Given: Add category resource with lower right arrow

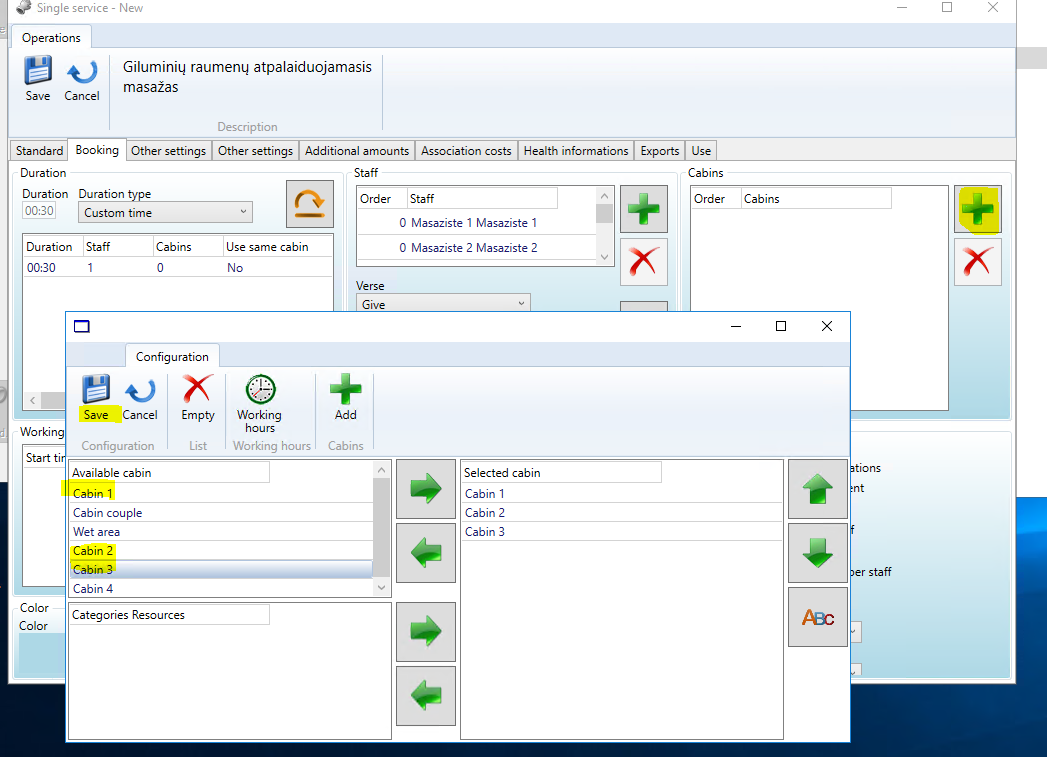Looking at the screenshot, I should click(426, 632).
